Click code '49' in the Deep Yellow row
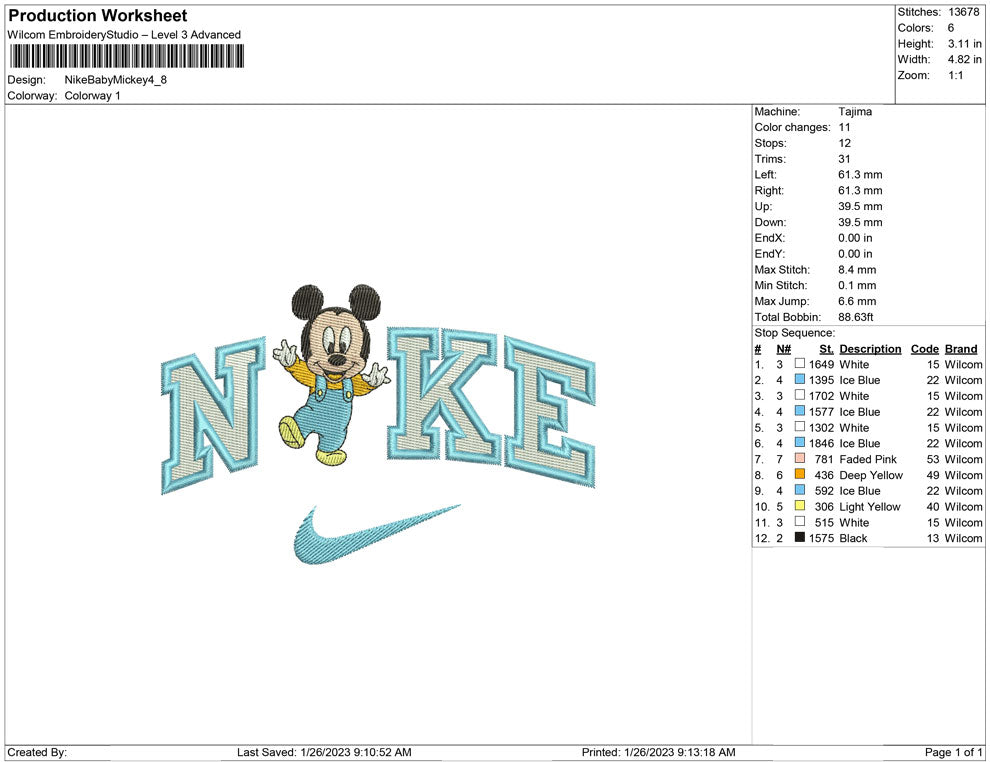Image resolution: width=990 pixels, height=762 pixels. point(933,474)
